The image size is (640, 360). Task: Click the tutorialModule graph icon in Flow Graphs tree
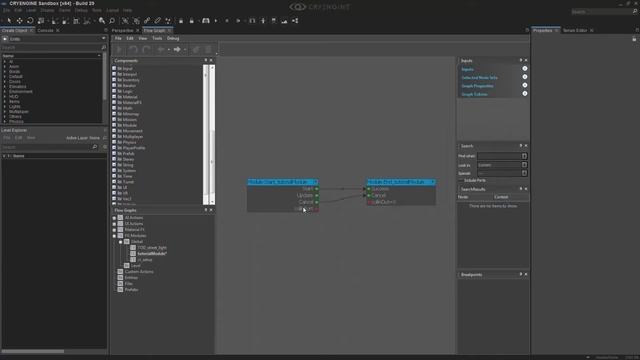(x=133, y=253)
